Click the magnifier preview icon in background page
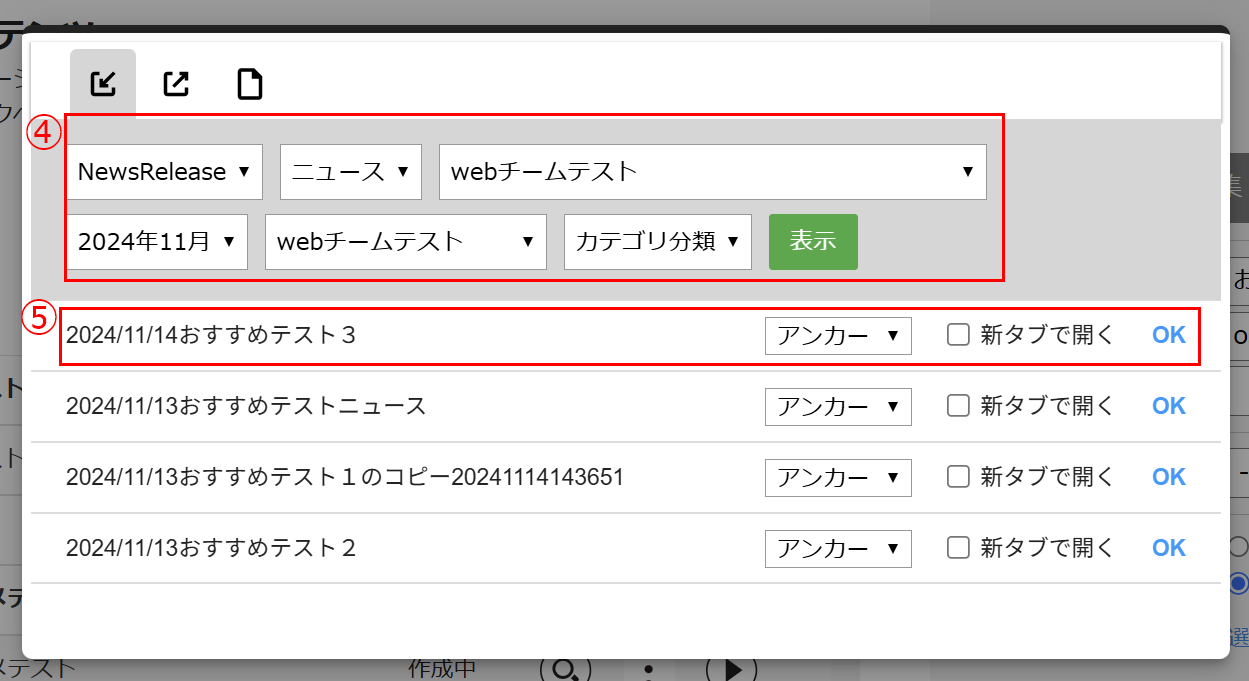The width and height of the screenshot is (1249, 681). 566,669
